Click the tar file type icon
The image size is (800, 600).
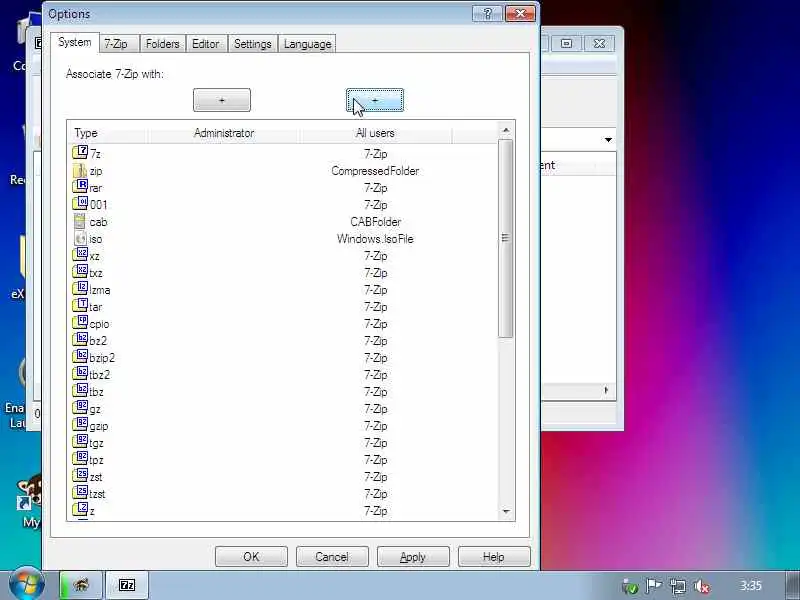pyautogui.click(x=80, y=306)
